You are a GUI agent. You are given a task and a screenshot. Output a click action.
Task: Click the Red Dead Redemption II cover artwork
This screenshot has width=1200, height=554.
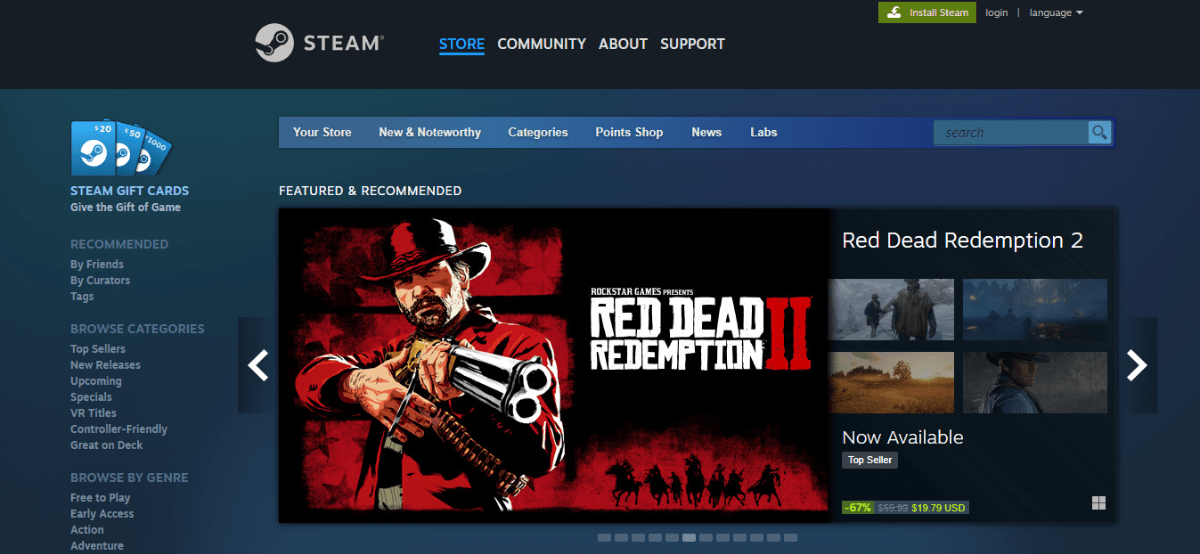(x=554, y=365)
